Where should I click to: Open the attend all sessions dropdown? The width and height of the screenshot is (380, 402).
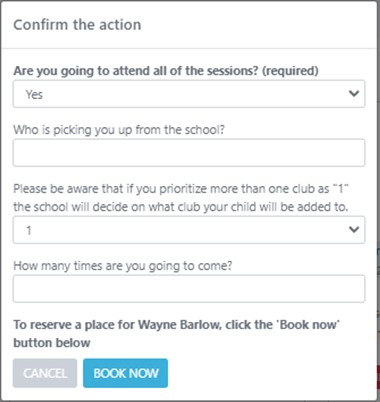click(189, 94)
